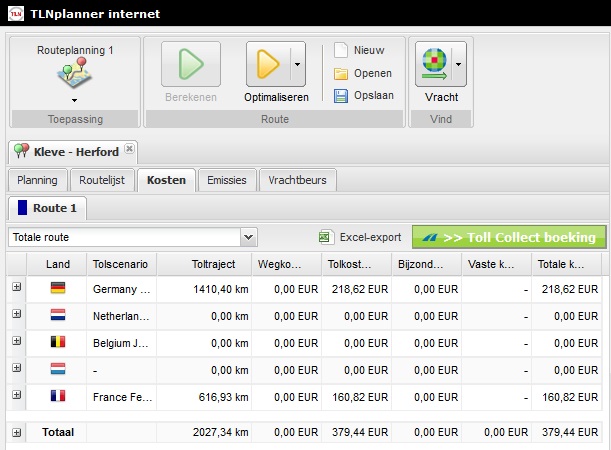
Task: Open the Vracht dropdown arrow
Action: [458, 65]
